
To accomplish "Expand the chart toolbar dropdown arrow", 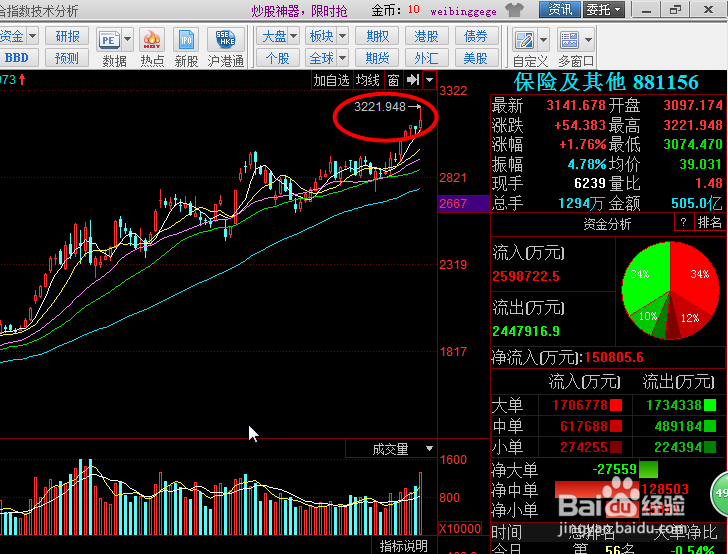I will point(430,80).
